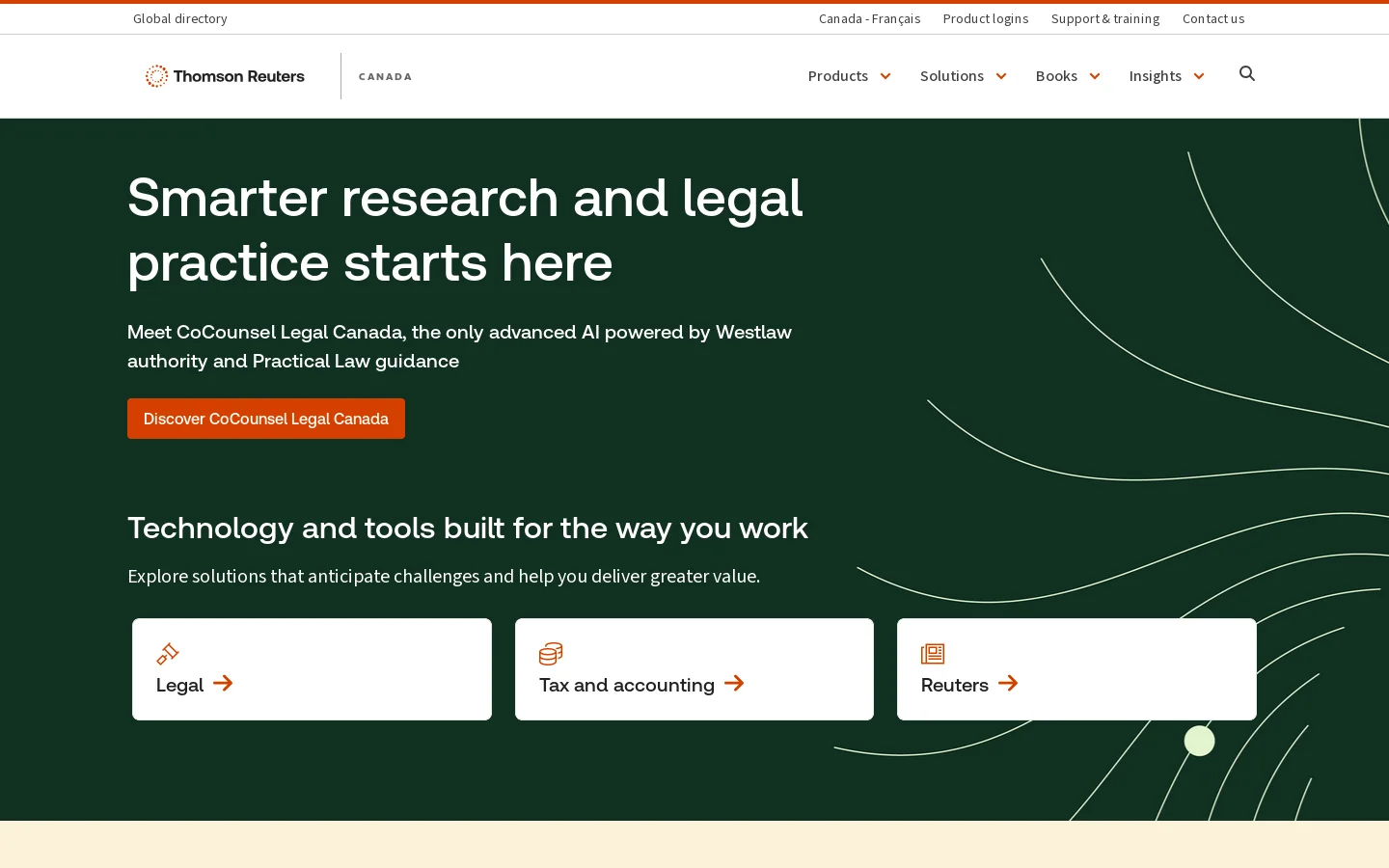Click the arrow next to Legal

coord(223,684)
